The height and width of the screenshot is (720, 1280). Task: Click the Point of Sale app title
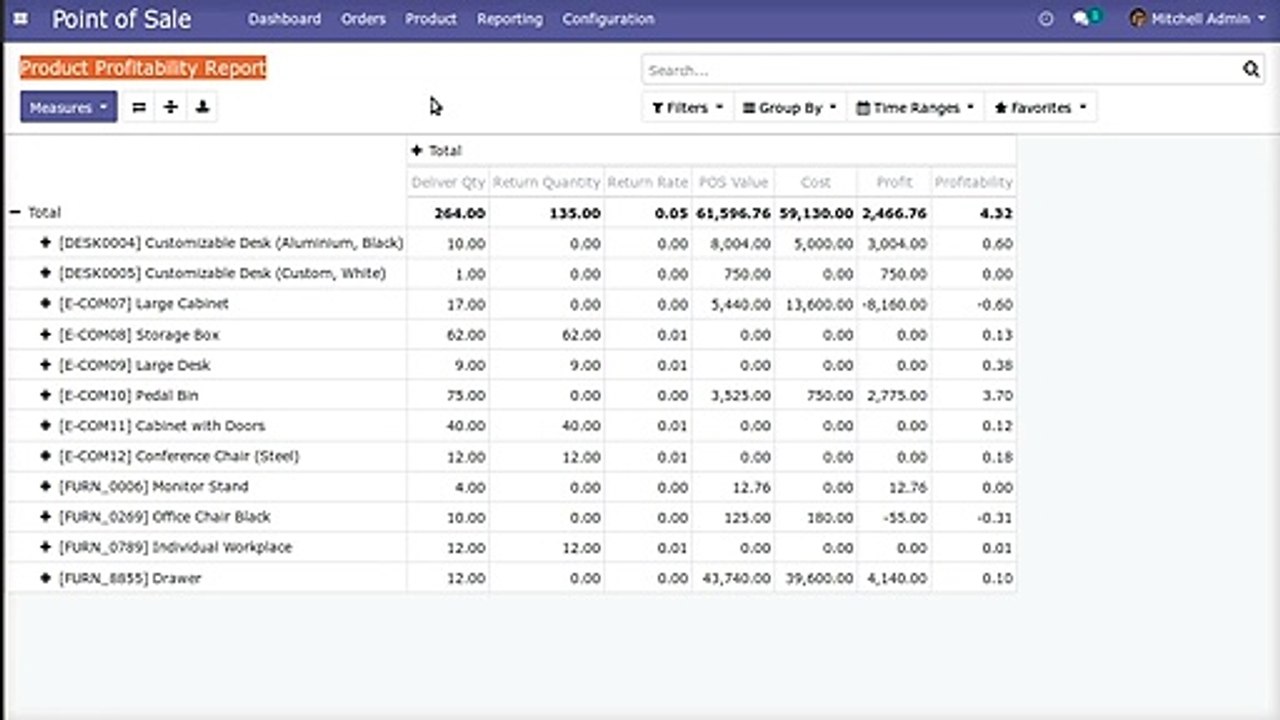[121, 19]
